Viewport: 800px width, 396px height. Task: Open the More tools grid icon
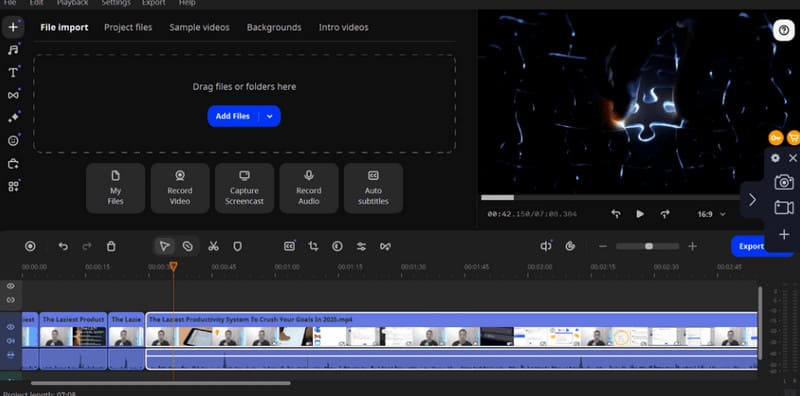point(13,186)
